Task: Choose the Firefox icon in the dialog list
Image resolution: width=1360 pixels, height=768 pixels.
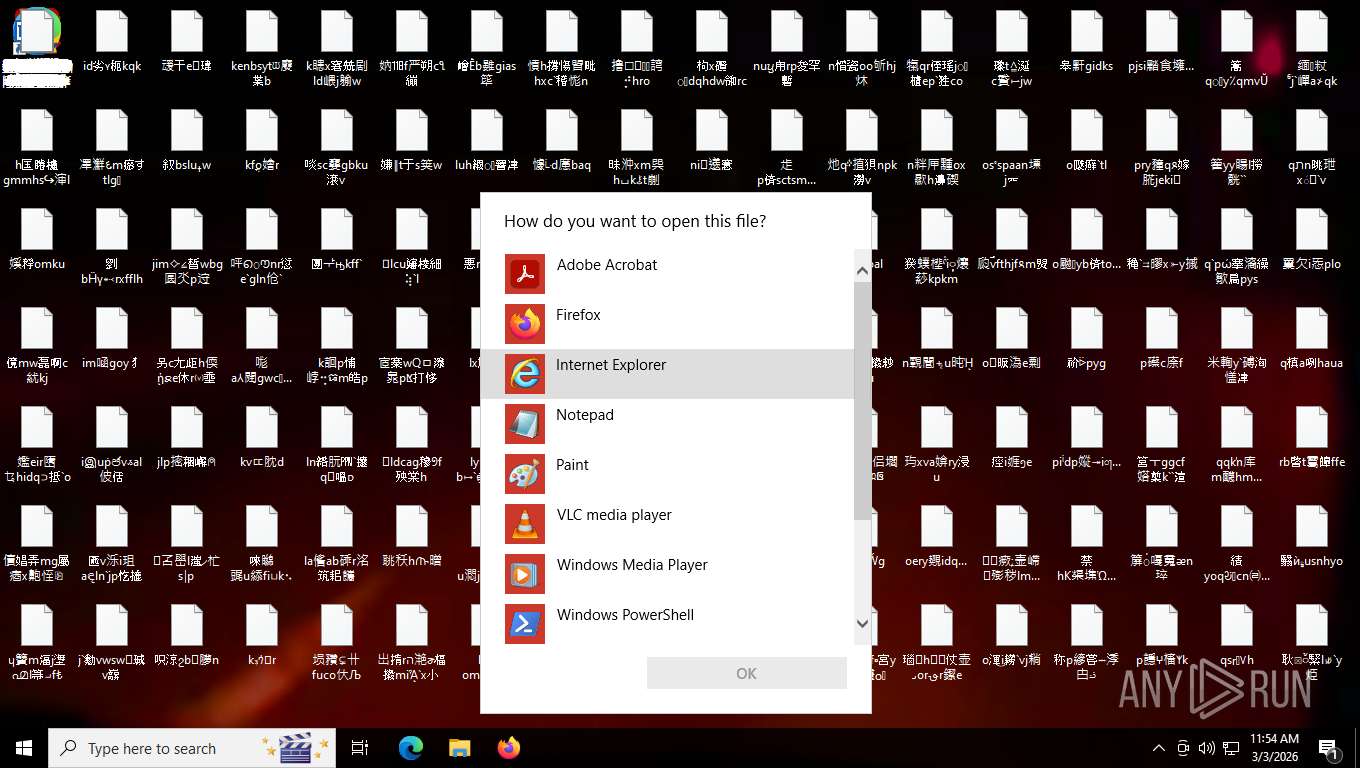Action: pyautogui.click(x=525, y=324)
